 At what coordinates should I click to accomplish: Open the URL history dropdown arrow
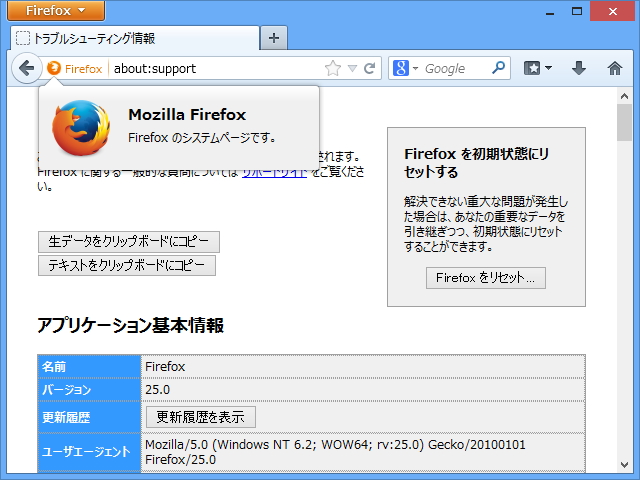click(352, 69)
